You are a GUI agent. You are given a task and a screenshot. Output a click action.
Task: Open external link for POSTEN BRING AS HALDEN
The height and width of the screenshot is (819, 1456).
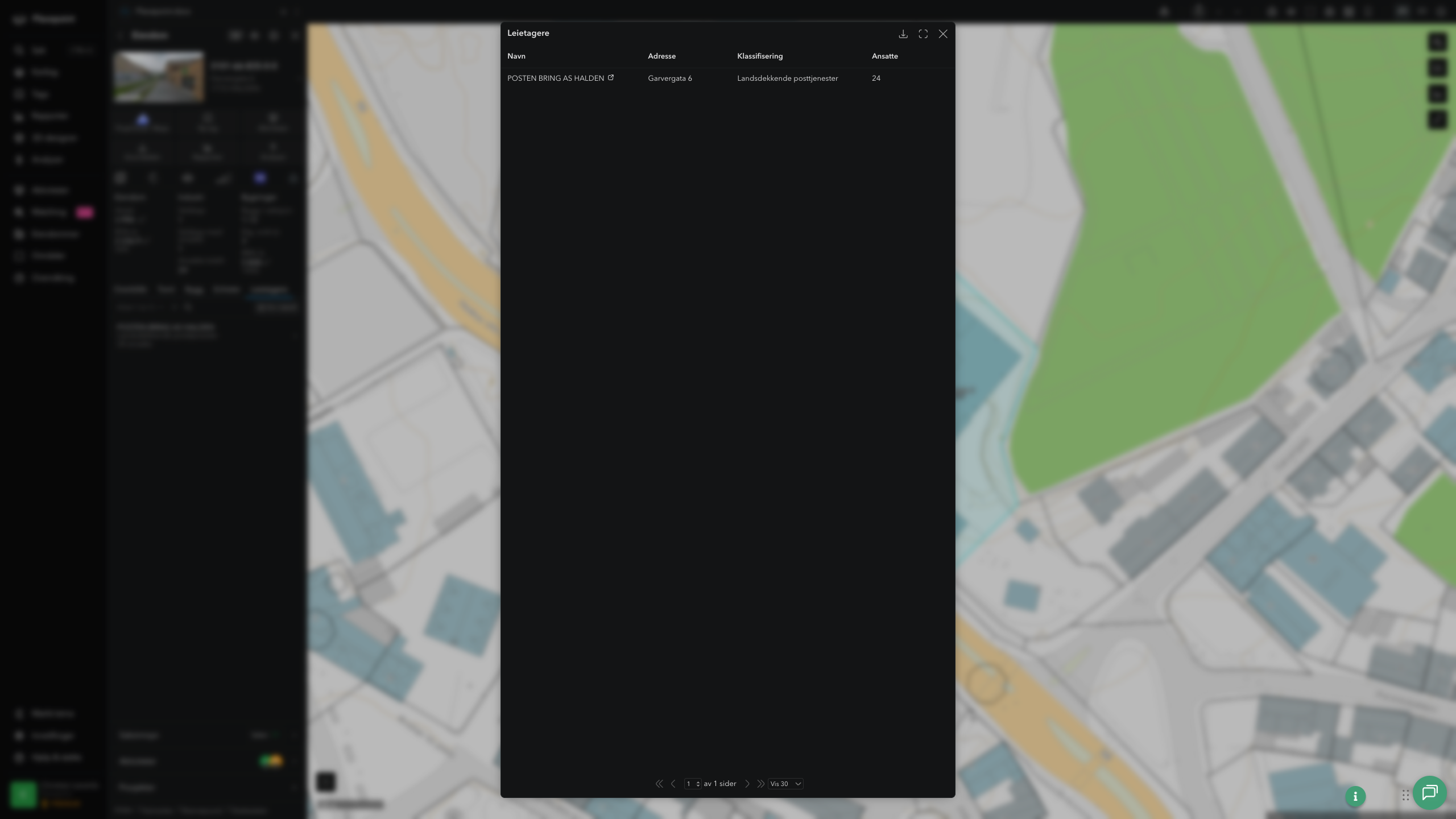coord(611,77)
